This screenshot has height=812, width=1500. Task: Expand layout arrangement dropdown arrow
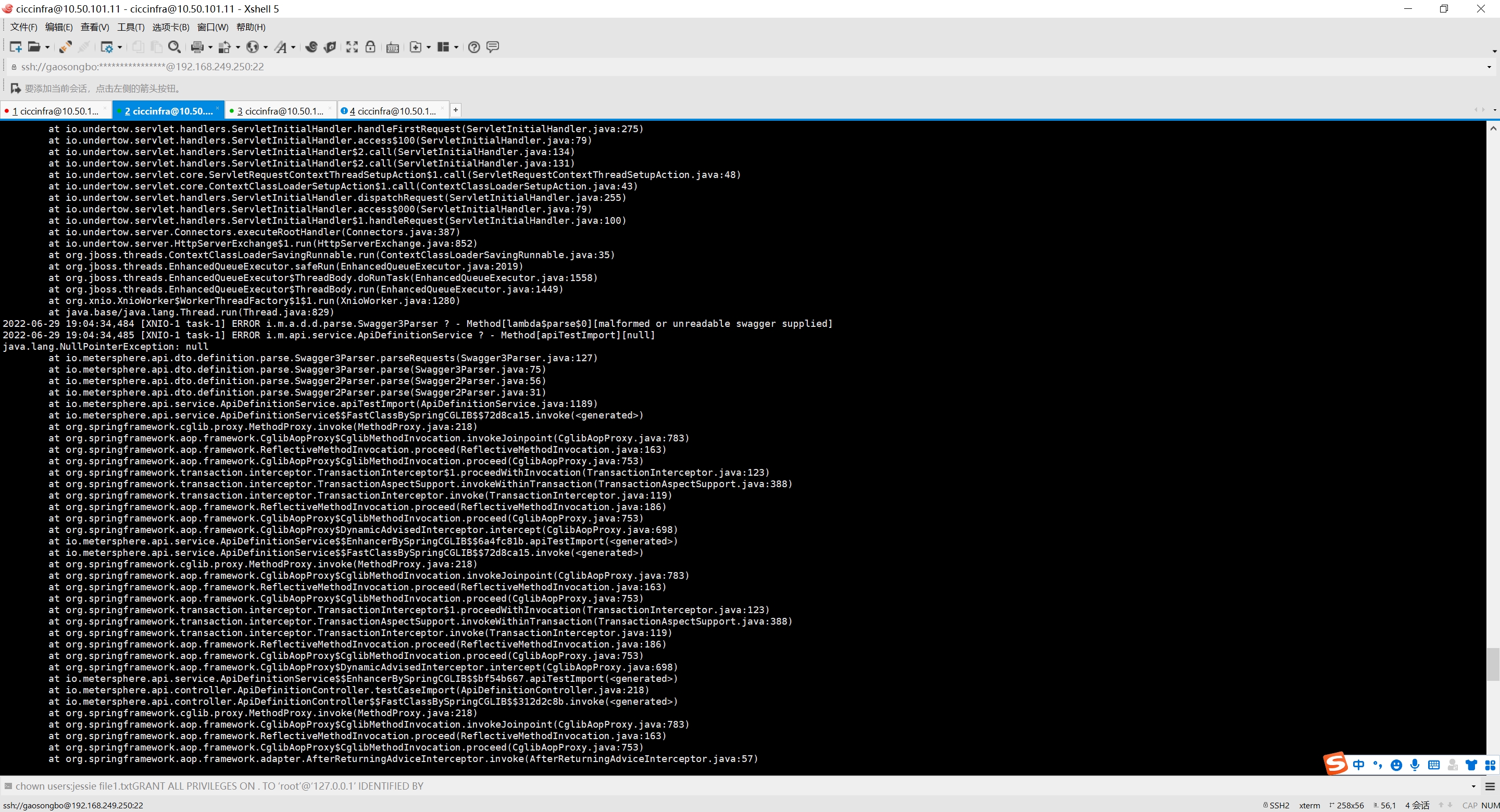click(x=456, y=48)
